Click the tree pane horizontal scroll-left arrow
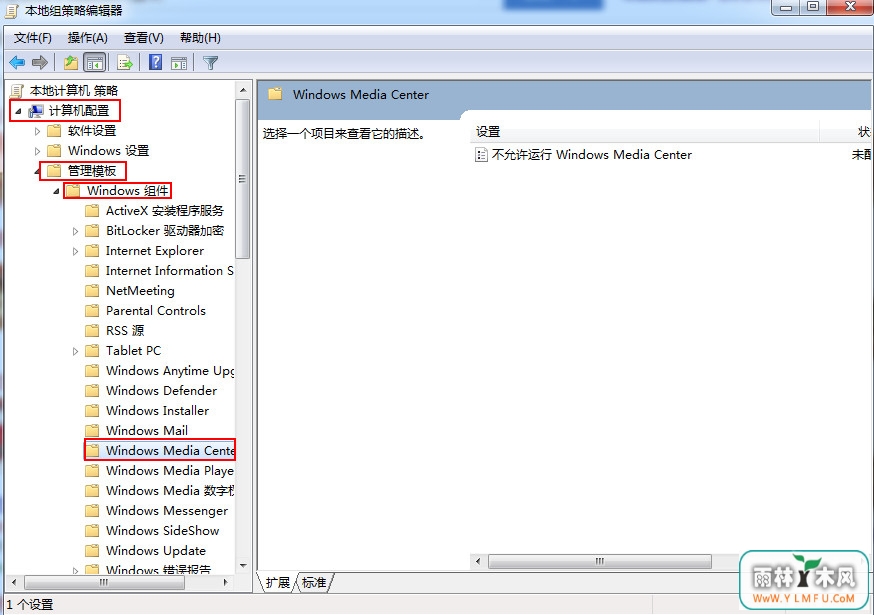 (x=13, y=583)
